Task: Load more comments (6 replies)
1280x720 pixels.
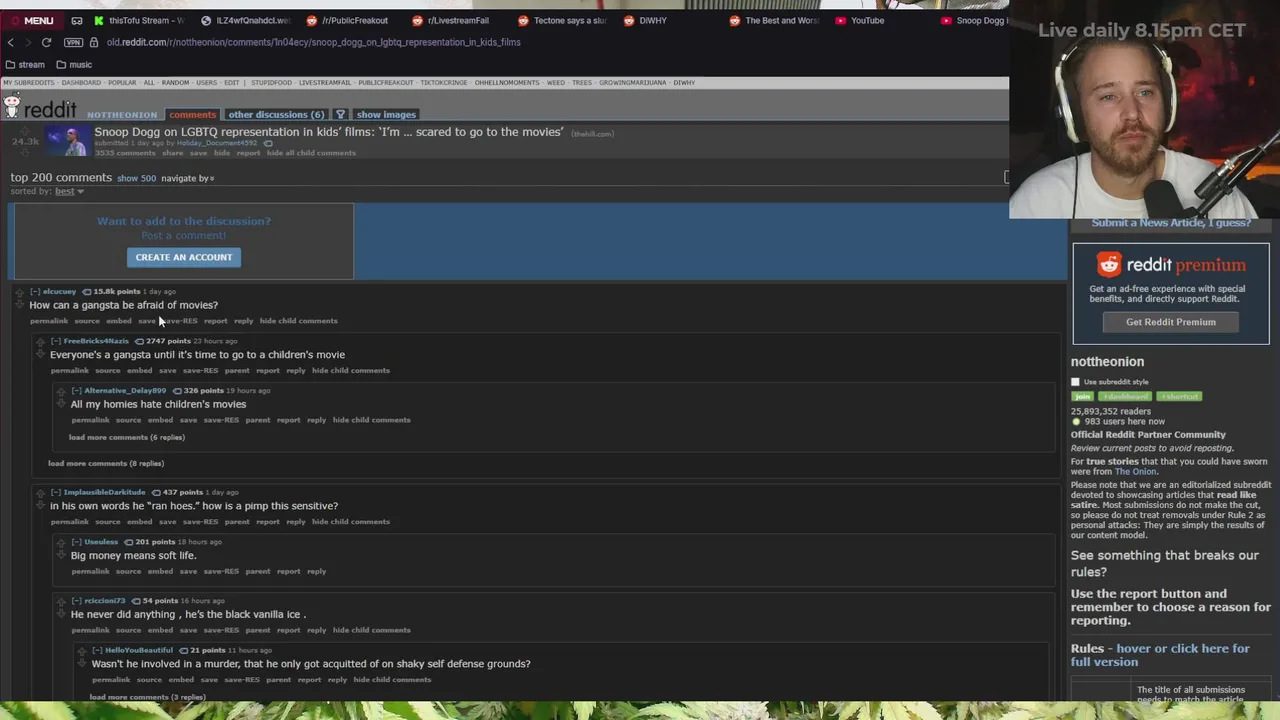Action: point(126,437)
